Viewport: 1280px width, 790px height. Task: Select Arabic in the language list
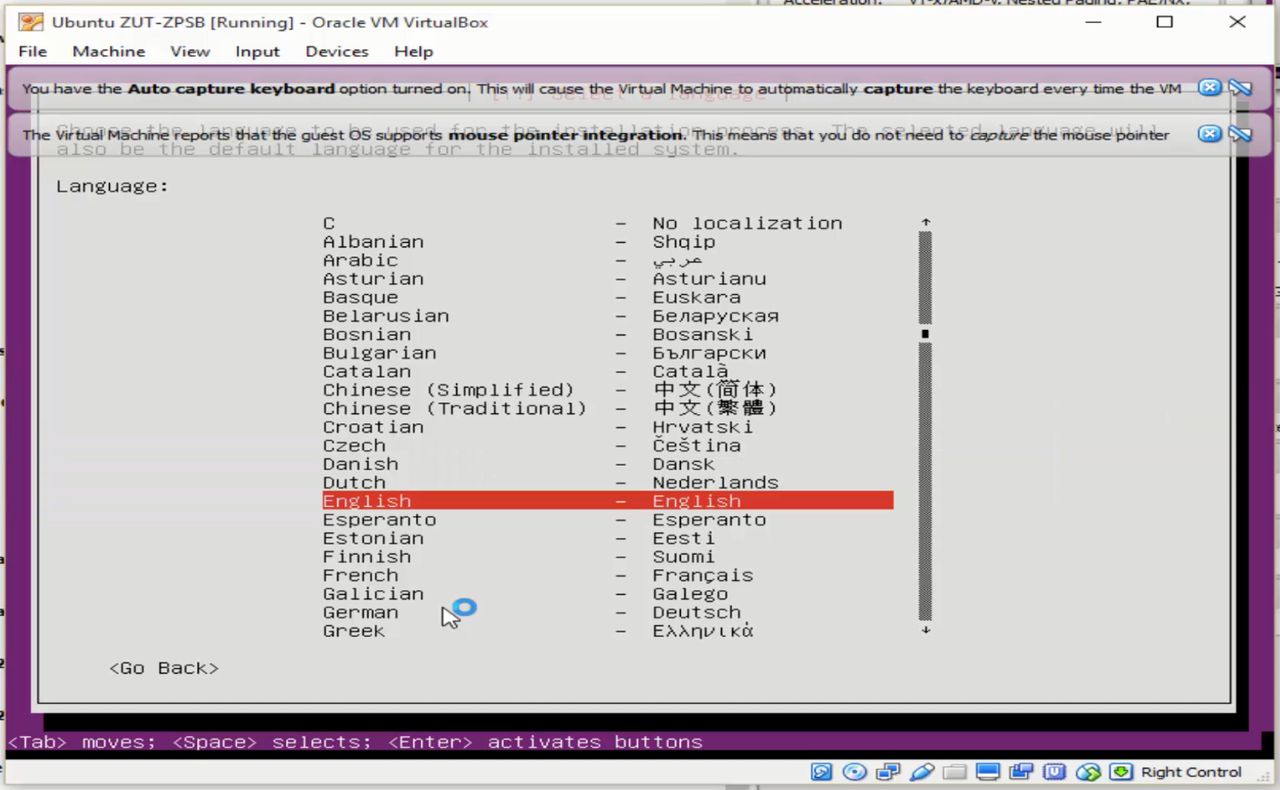pyautogui.click(x=512, y=260)
